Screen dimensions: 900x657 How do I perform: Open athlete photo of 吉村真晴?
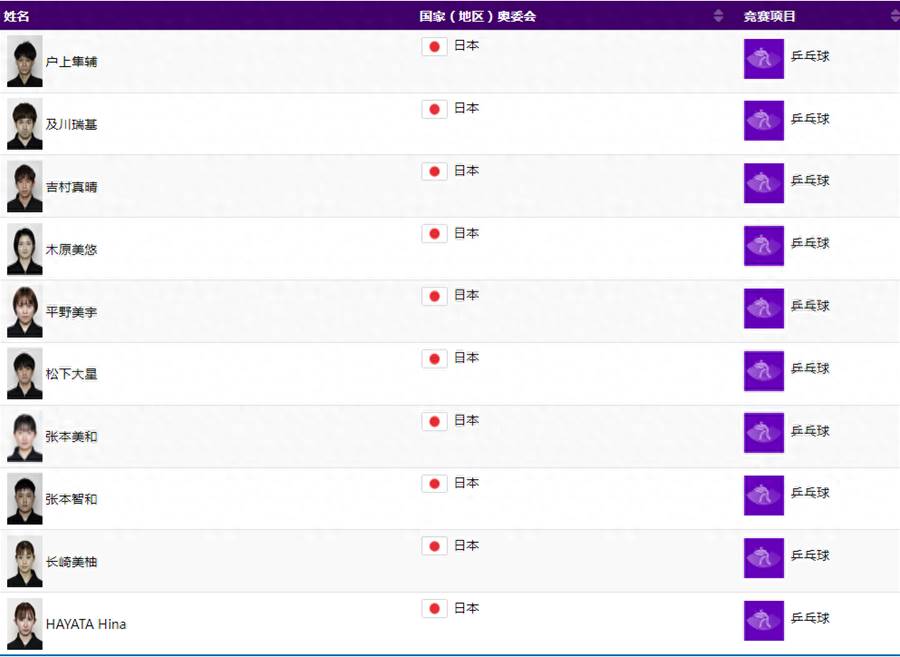pos(25,186)
